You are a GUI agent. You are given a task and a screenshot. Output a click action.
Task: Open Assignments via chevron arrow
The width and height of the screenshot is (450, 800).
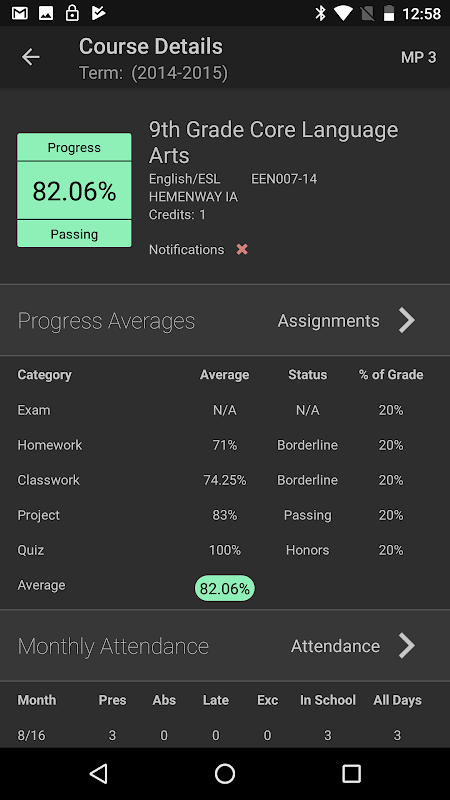click(407, 320)
